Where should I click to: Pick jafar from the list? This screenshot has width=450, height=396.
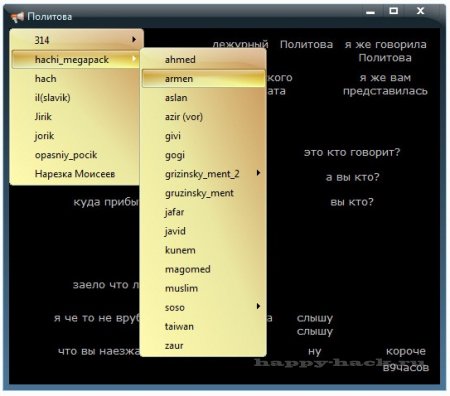click(203, 212)
